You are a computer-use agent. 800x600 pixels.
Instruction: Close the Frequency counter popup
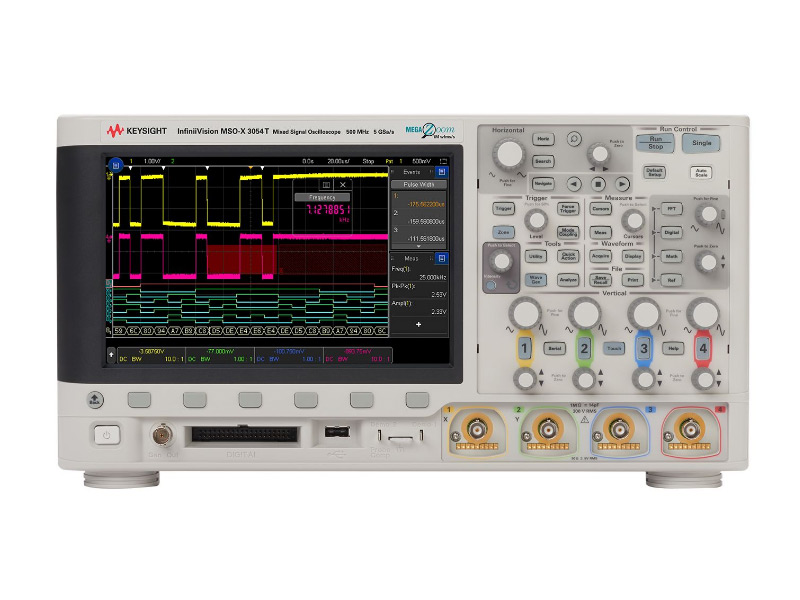[343, 185]
